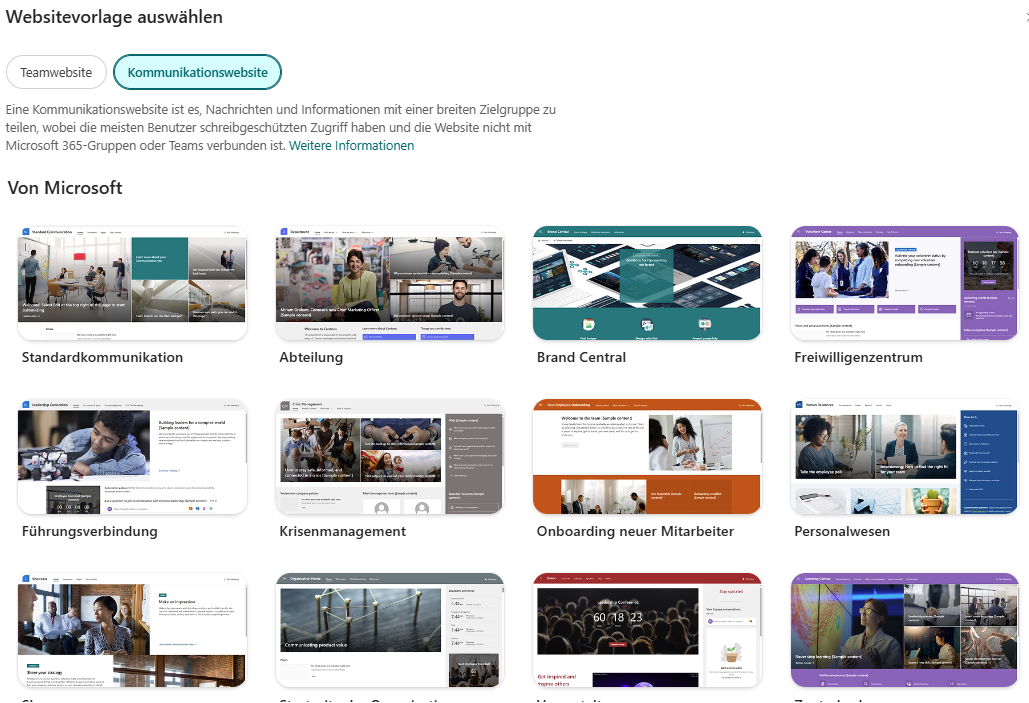Select the Krisenmanagement template thumbnail
Screen dimensions: 1029x703
coord(390,457)
